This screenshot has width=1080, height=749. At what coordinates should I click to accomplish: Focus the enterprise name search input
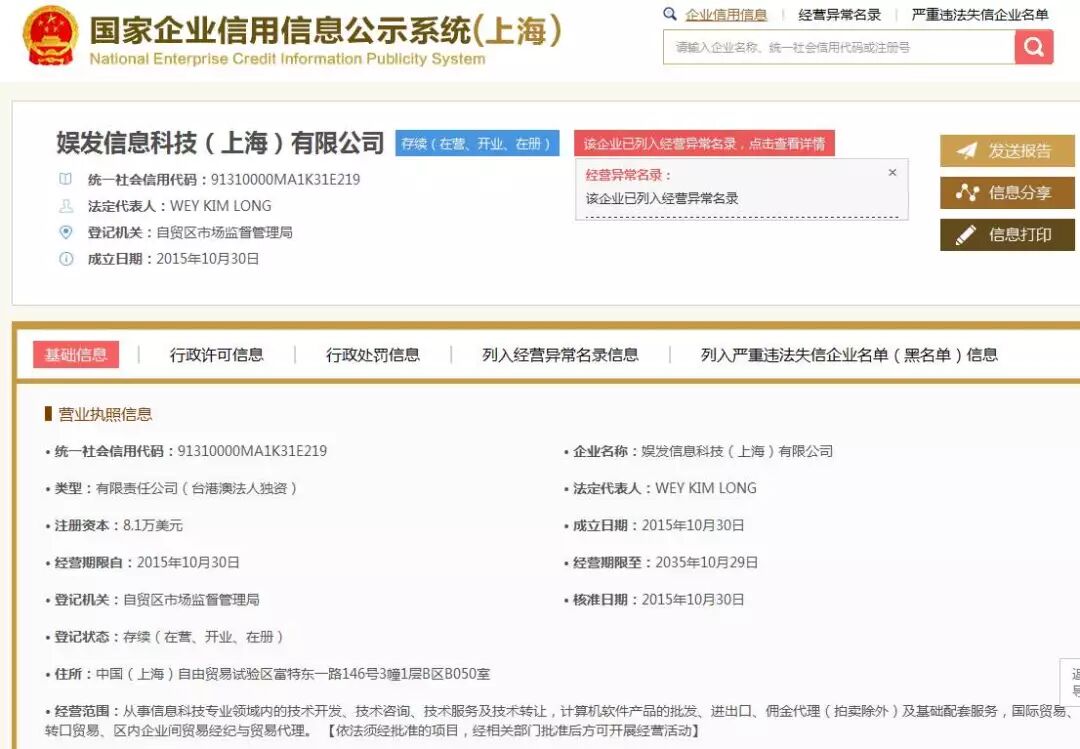[839, 48]
